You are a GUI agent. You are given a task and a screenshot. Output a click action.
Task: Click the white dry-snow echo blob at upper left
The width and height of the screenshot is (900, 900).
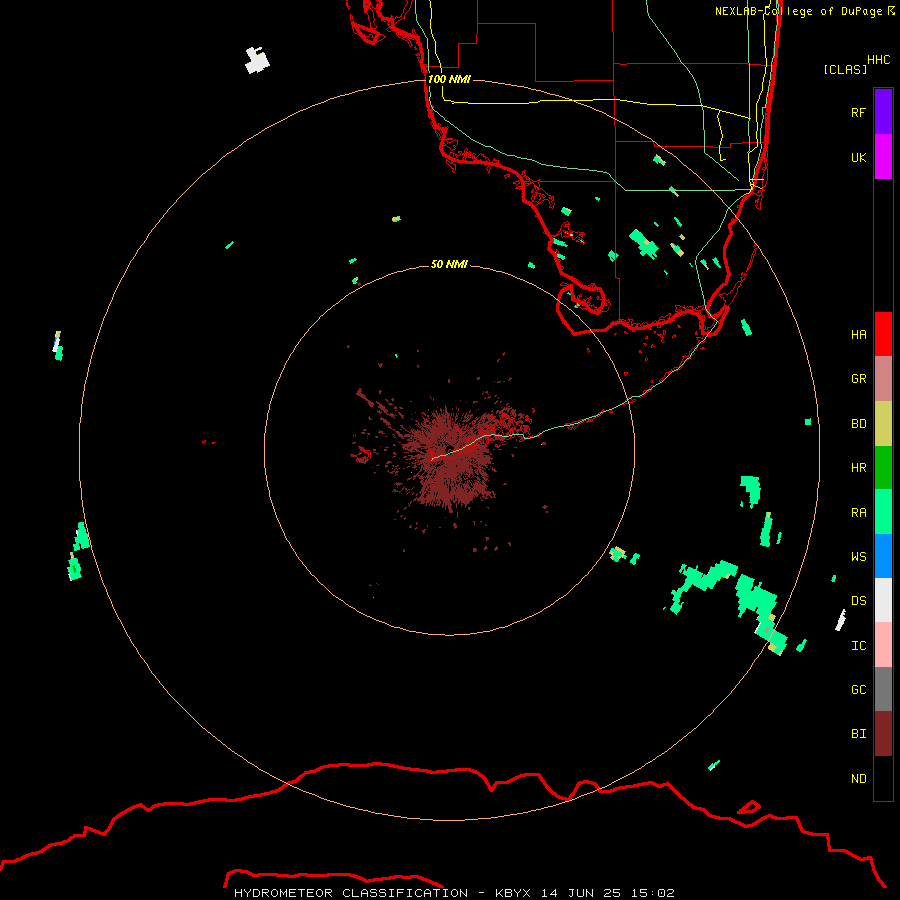tap(257, 60)
